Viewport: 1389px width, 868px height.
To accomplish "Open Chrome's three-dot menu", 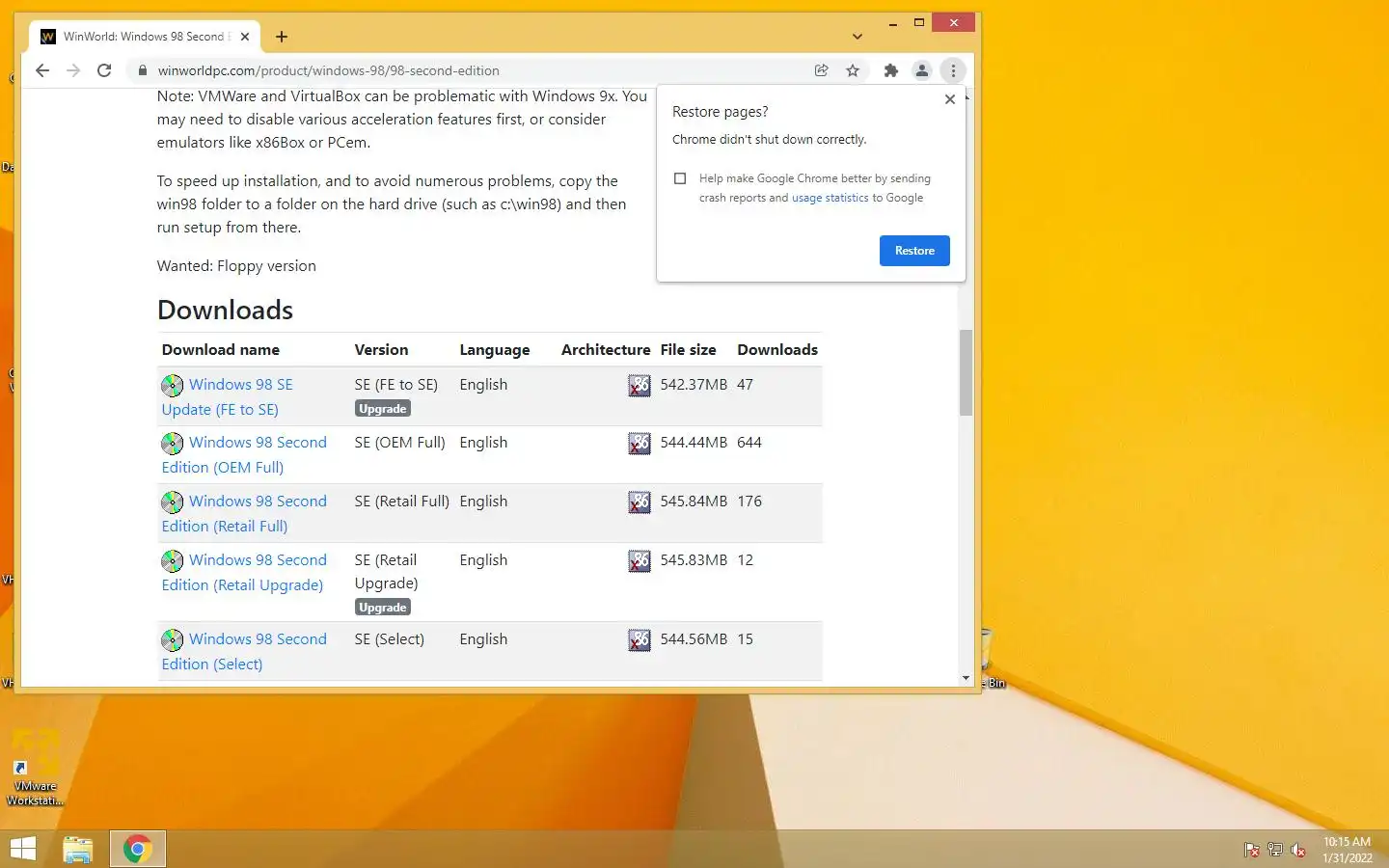I will pyautogui.click(x=953, y=70).
